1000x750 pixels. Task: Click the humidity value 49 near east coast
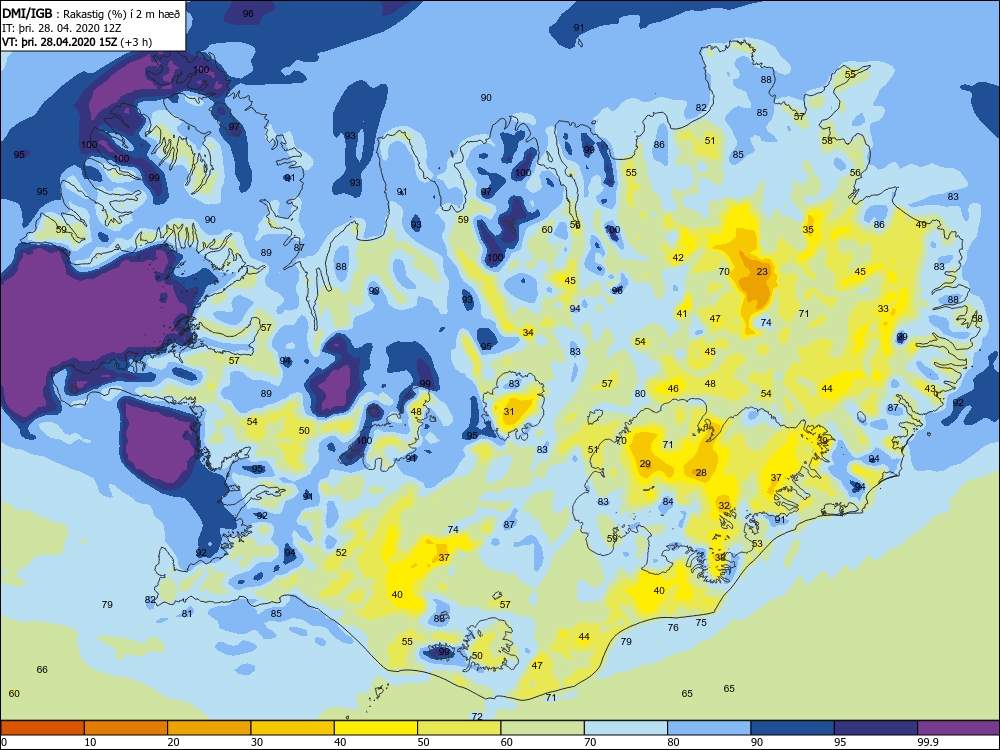pyautogui.click(x=921, y=224)
